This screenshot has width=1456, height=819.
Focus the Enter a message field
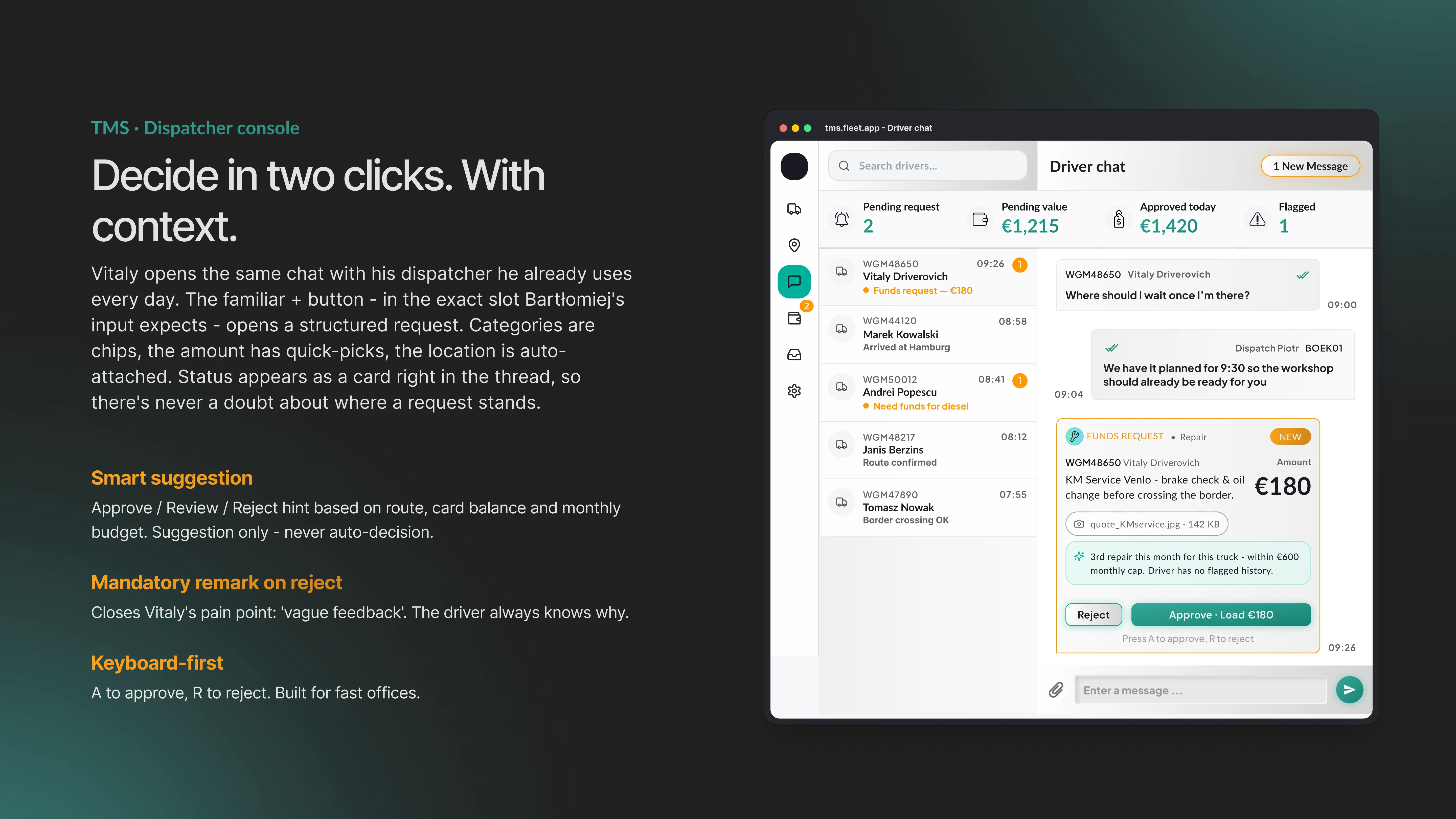point(1200,690)
